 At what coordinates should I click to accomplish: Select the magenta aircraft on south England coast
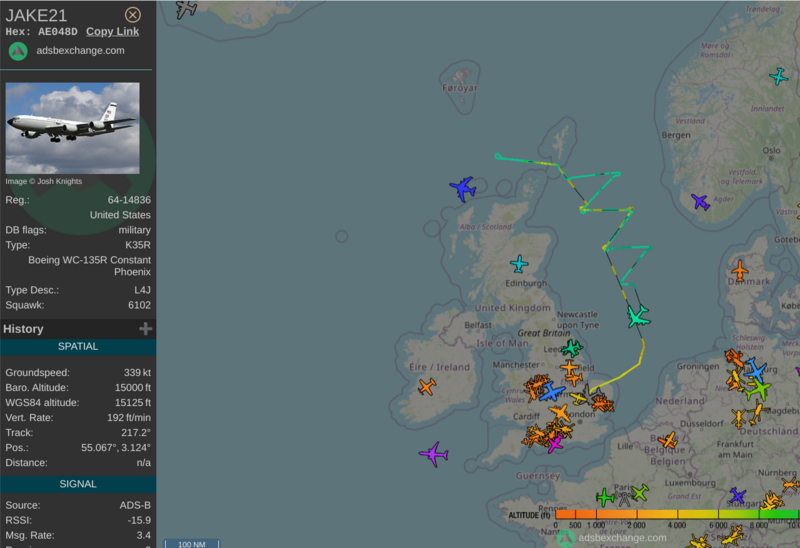tap(555, 444)
